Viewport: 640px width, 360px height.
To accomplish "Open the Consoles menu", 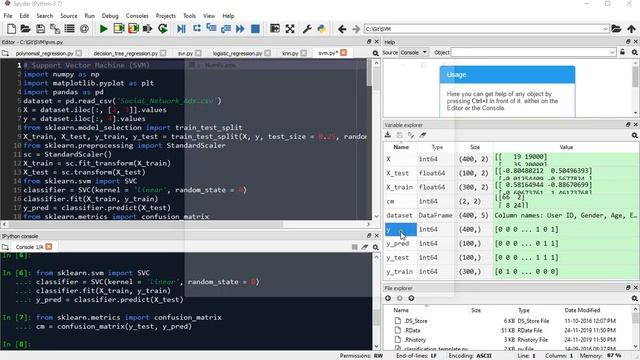I will click(137, 16).
